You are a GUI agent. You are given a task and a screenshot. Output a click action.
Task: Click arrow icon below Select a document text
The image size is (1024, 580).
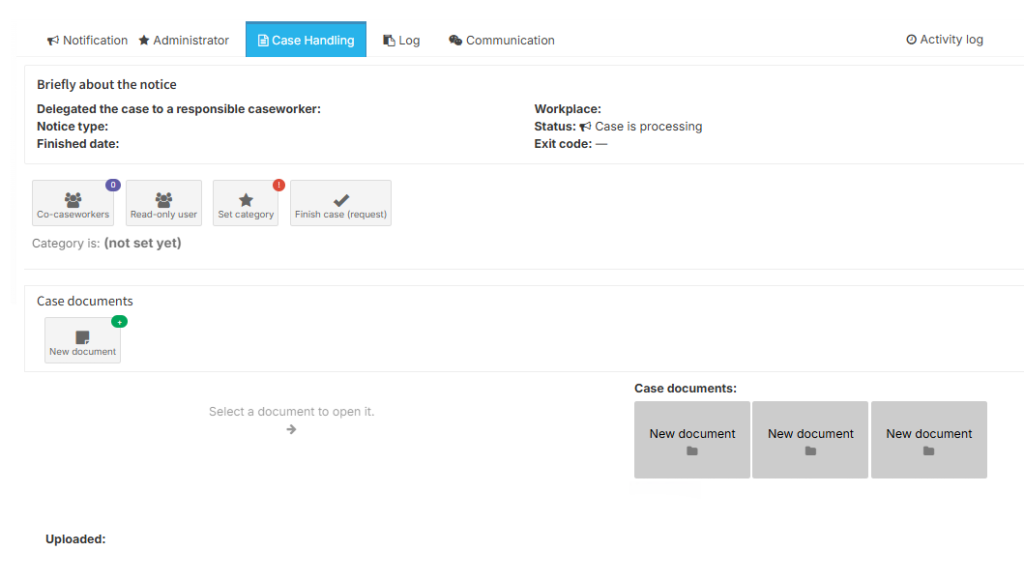(291, 429)
